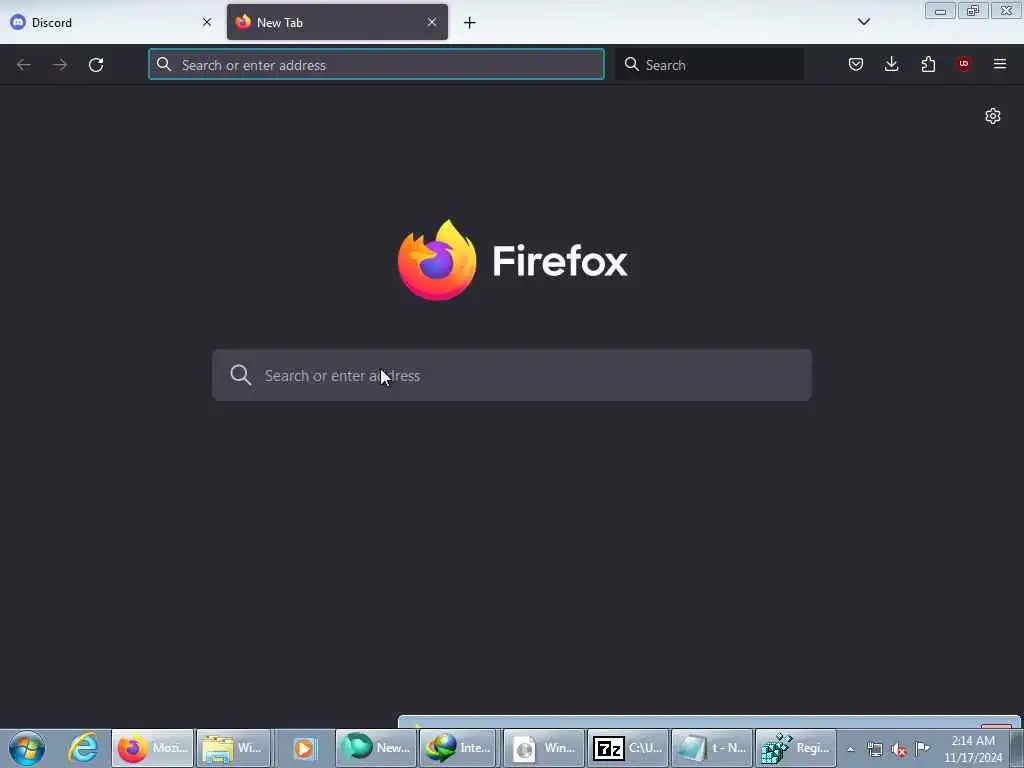Open the Registry Editor taskbar button

(x=795, y=748)
